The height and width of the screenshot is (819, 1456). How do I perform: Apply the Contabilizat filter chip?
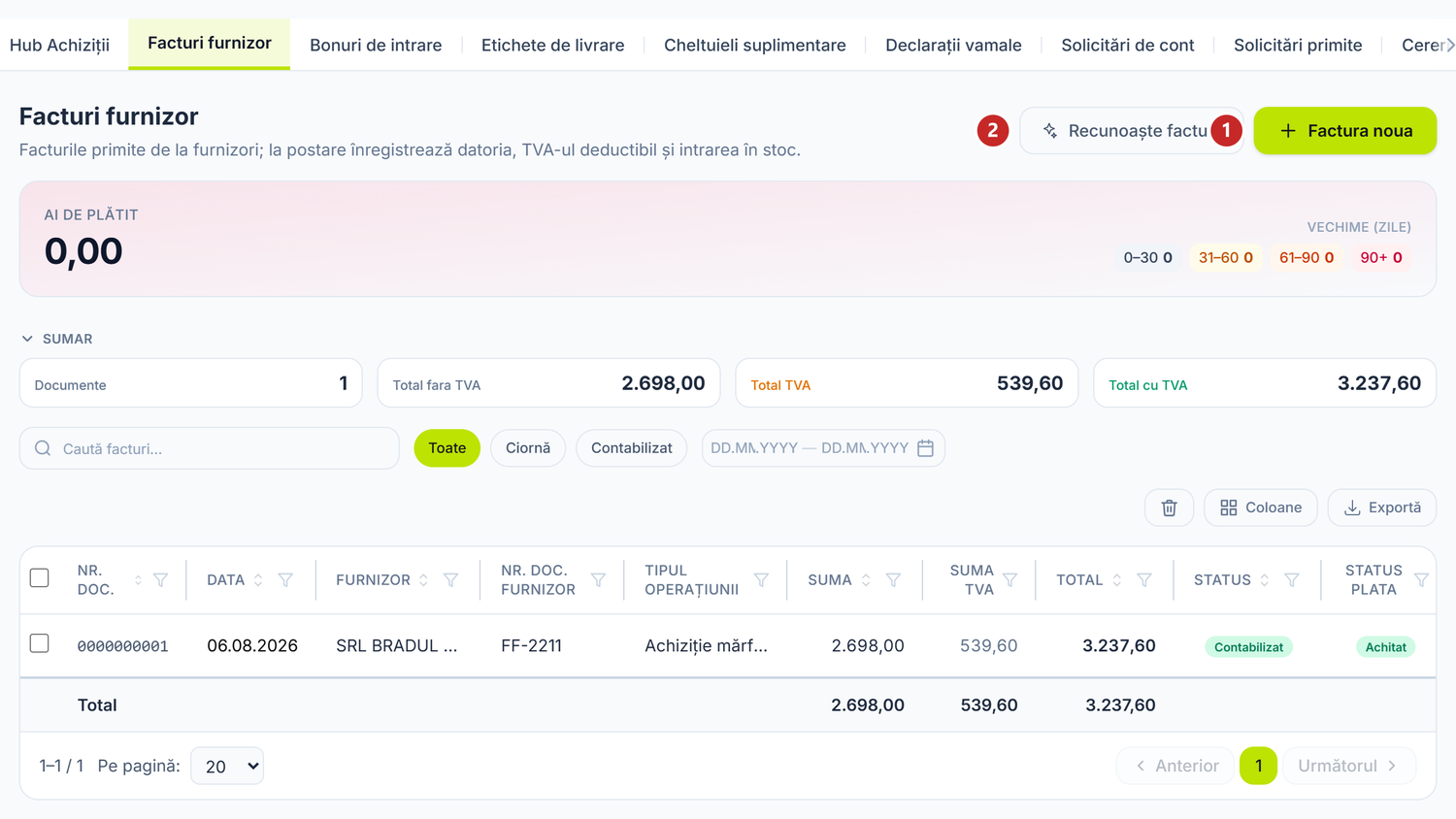pos(632,448)
